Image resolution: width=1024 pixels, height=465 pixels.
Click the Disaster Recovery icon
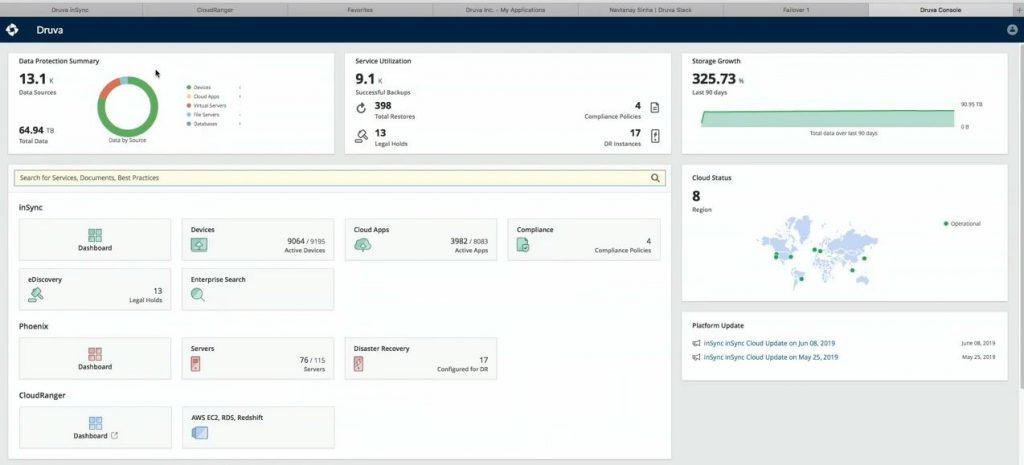[x=358, y=364]
